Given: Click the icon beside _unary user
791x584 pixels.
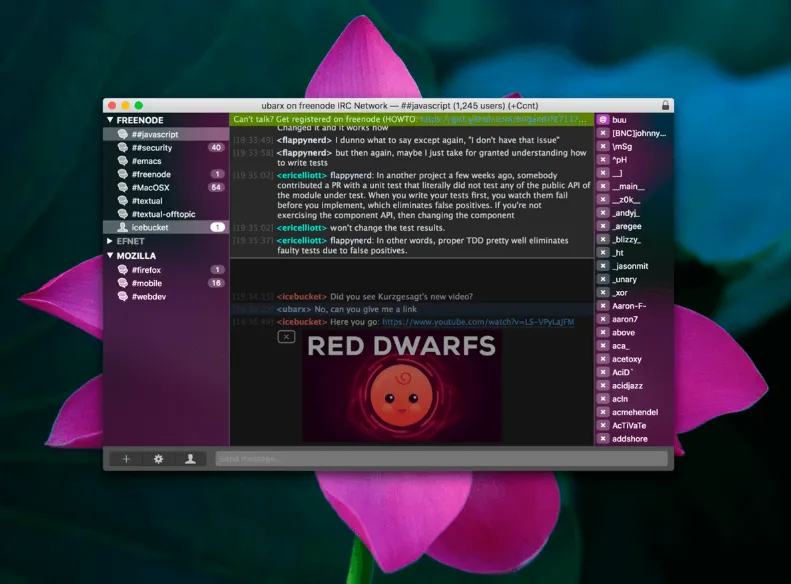Looking at the screenshot, I should 603,279.
